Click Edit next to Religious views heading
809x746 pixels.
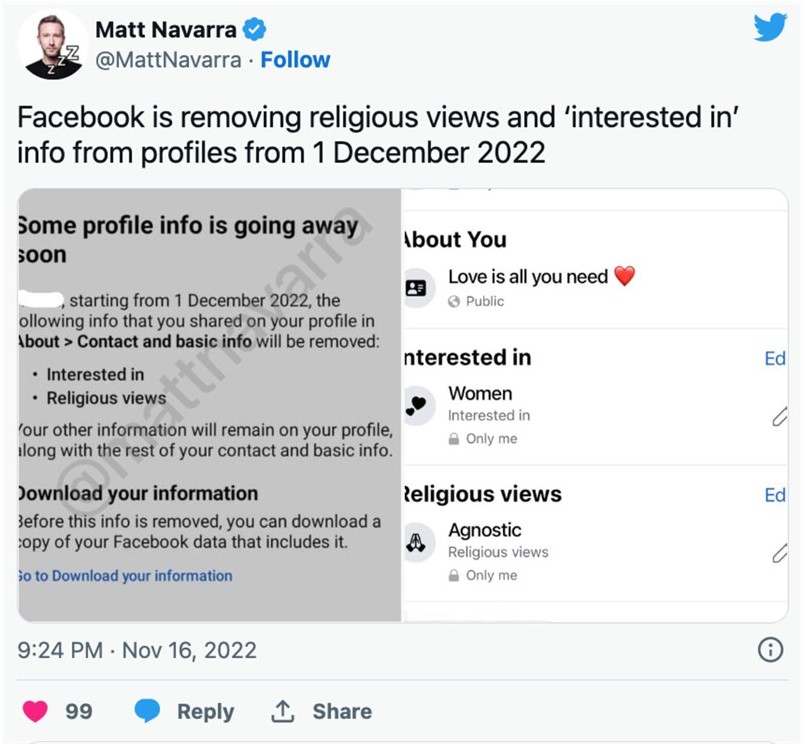(x=774, y=495)
